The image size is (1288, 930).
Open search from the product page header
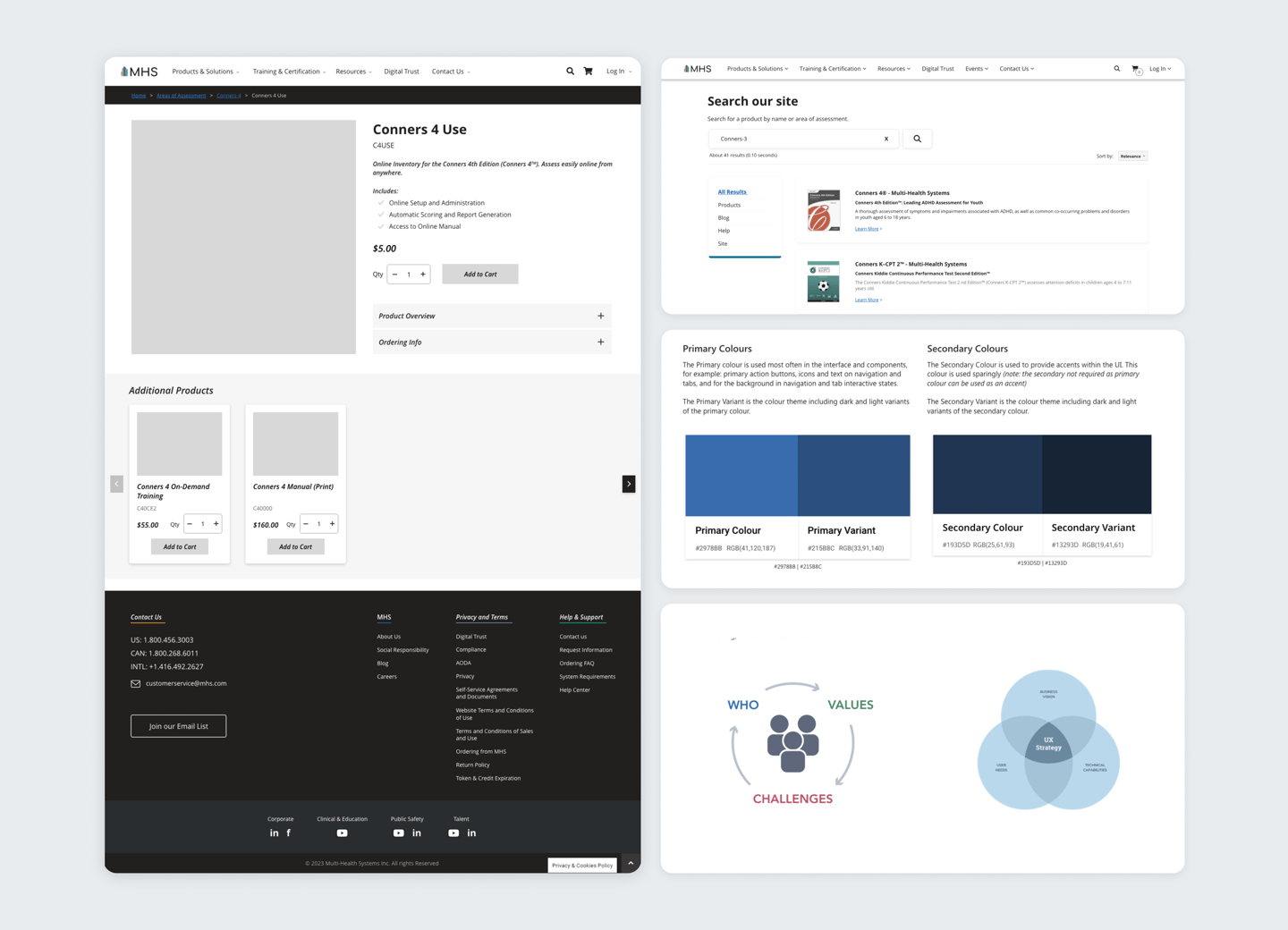pyautogui.click(x=570, y=72)
